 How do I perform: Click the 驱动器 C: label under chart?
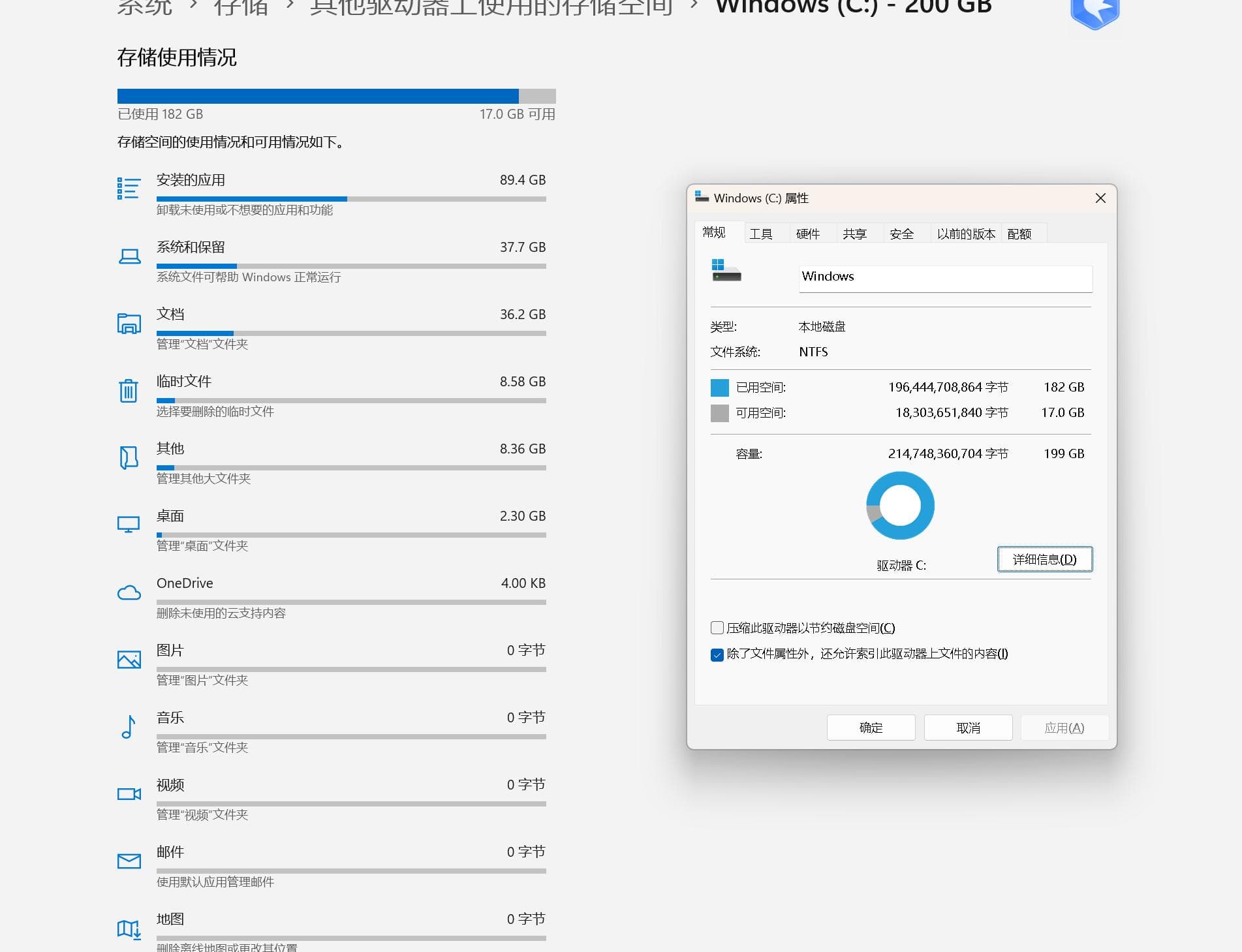pyautogui.click(x=901, y=566)
